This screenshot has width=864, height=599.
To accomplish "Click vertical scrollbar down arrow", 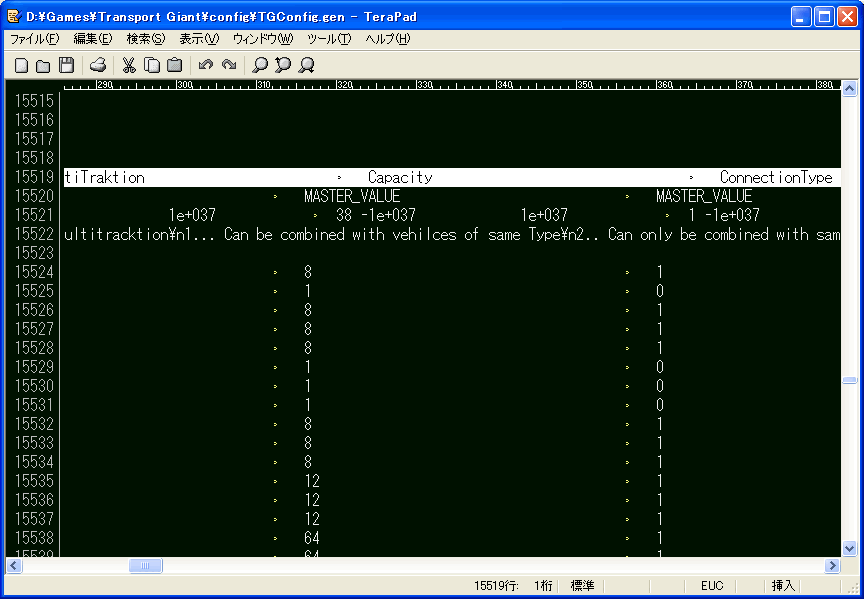I will (x=850, y=548).
